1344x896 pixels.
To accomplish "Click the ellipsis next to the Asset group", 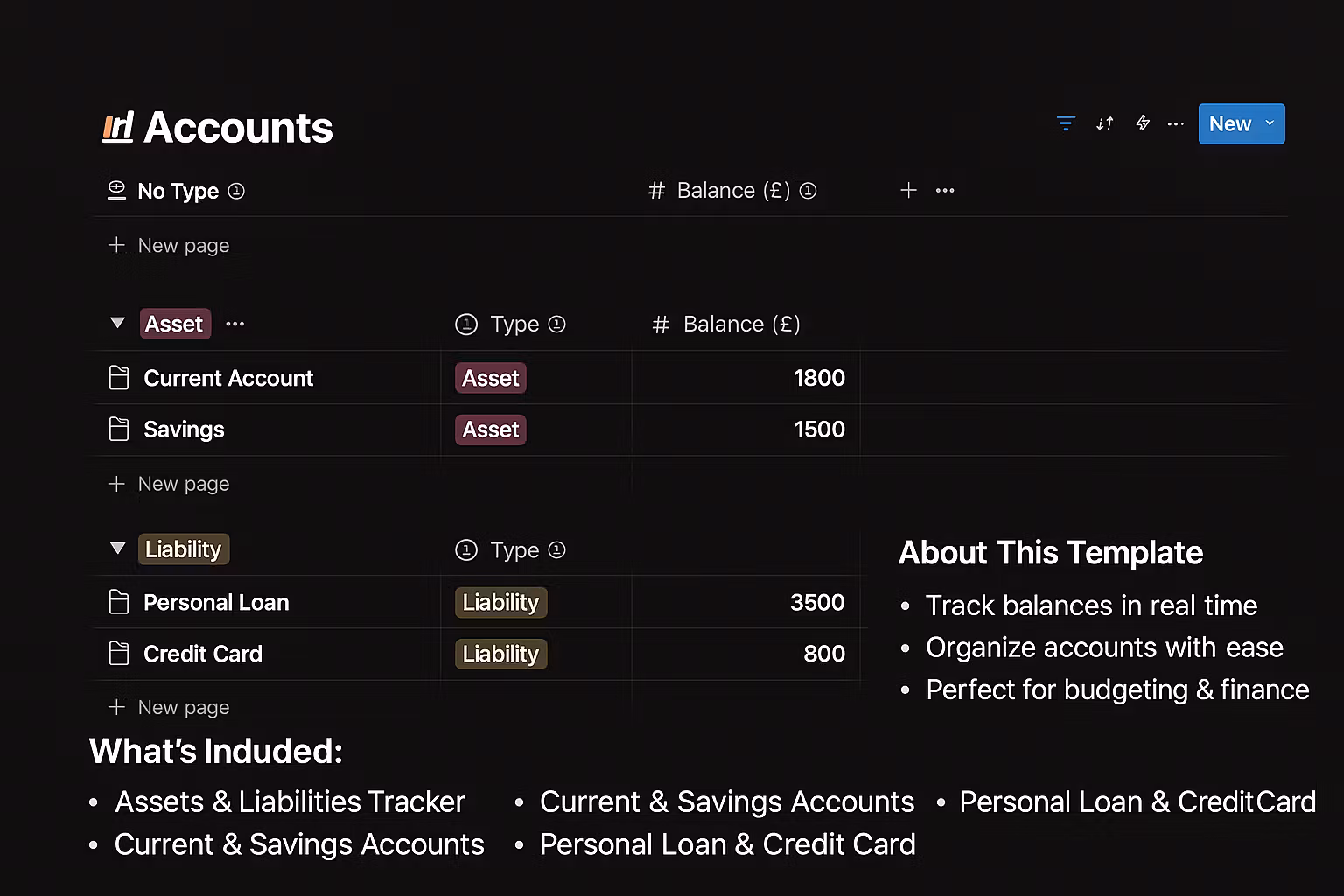I will tap(234, 324).
